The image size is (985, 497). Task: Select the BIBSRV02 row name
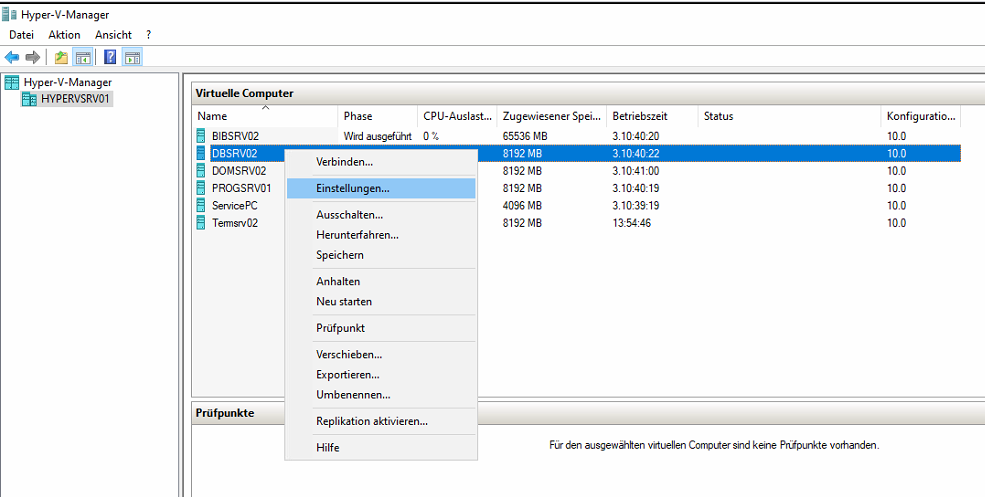click(x=236, y=136)
